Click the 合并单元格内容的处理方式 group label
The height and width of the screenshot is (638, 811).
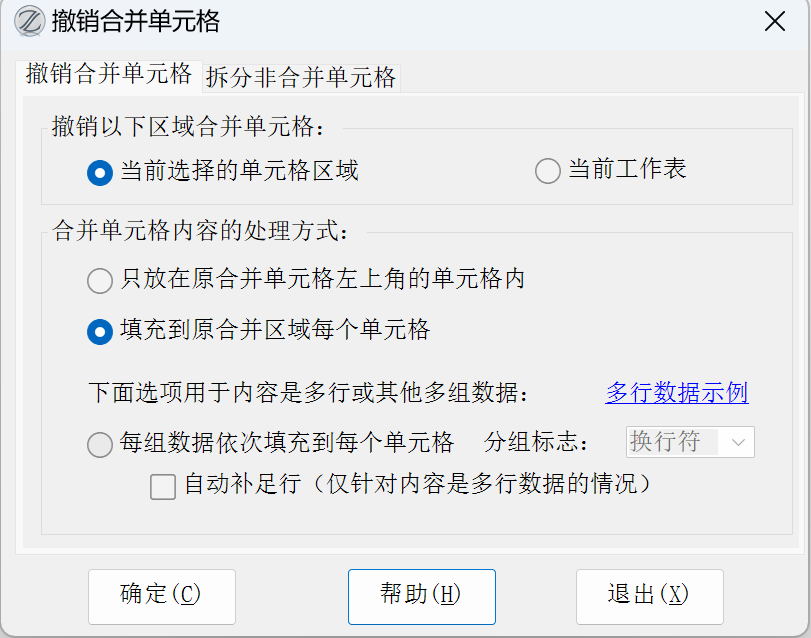201,233
